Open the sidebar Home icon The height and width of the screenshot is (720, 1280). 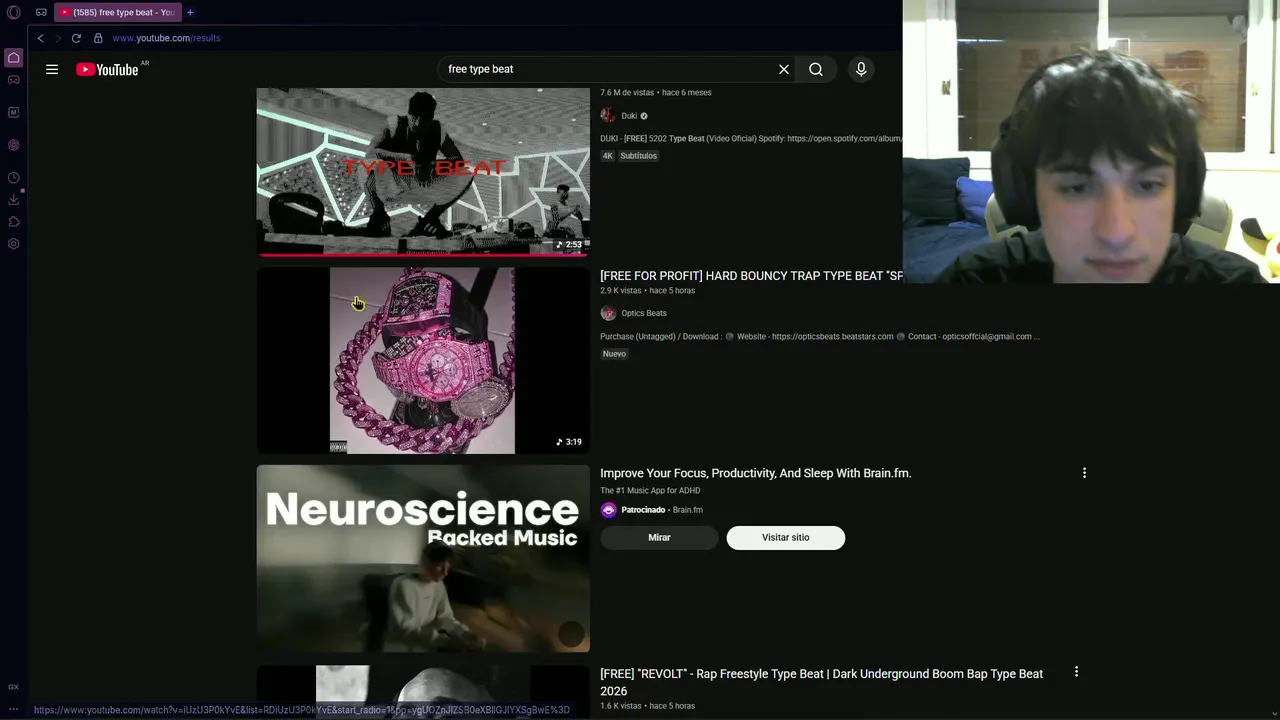(14, 58)
